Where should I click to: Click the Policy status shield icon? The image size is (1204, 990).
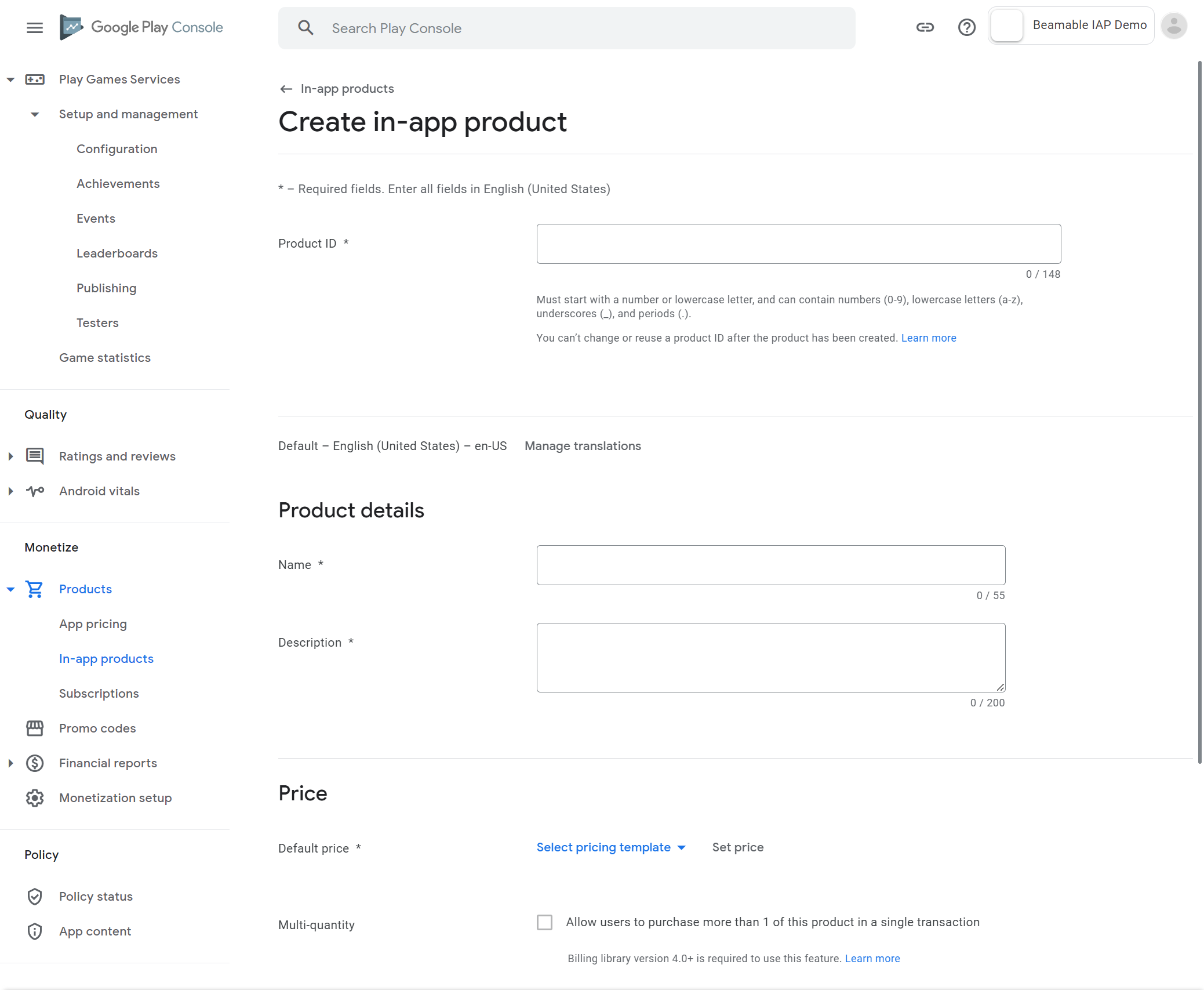coord(35,897)
